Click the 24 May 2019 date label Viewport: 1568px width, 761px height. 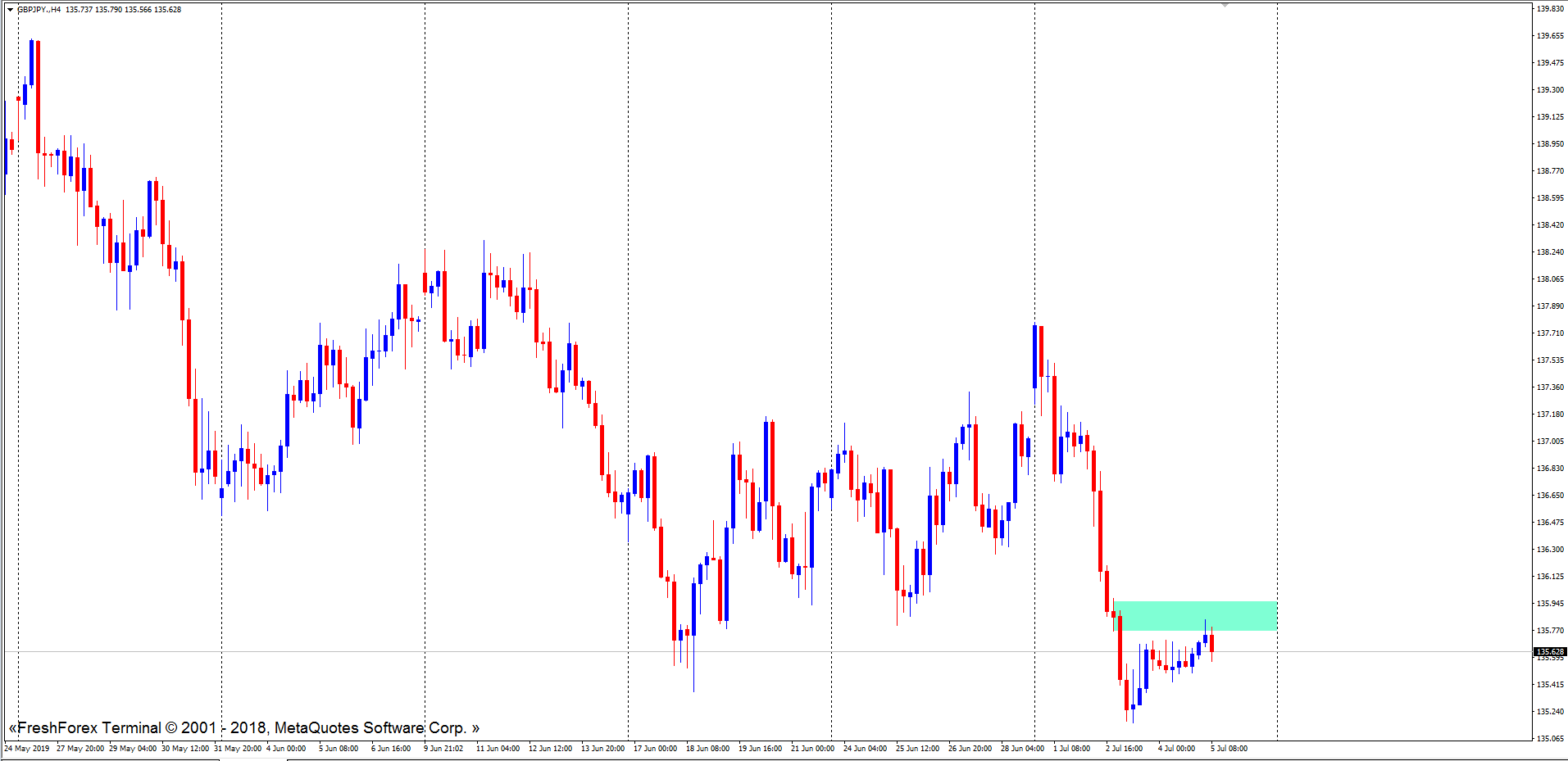point(27,749)
